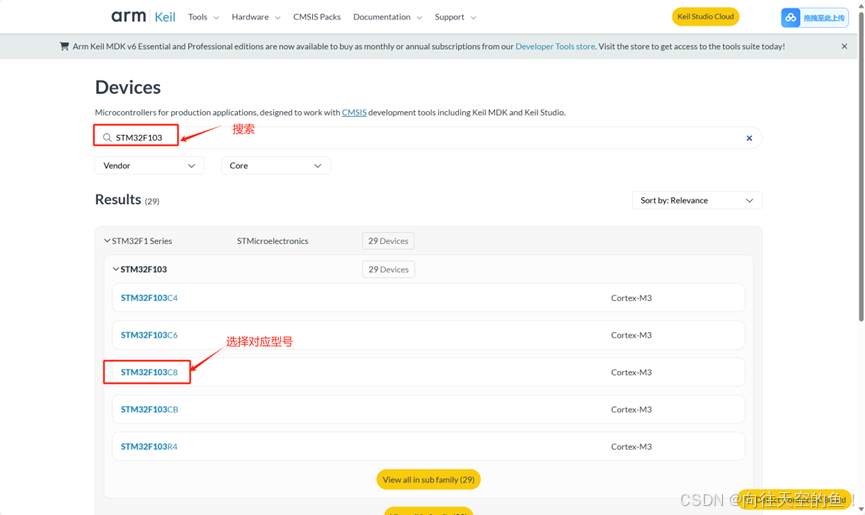Open the Core filter dropdown
The height and width of the screenshot is (515, 865).
pyautogui.click(x=275, y=165)
